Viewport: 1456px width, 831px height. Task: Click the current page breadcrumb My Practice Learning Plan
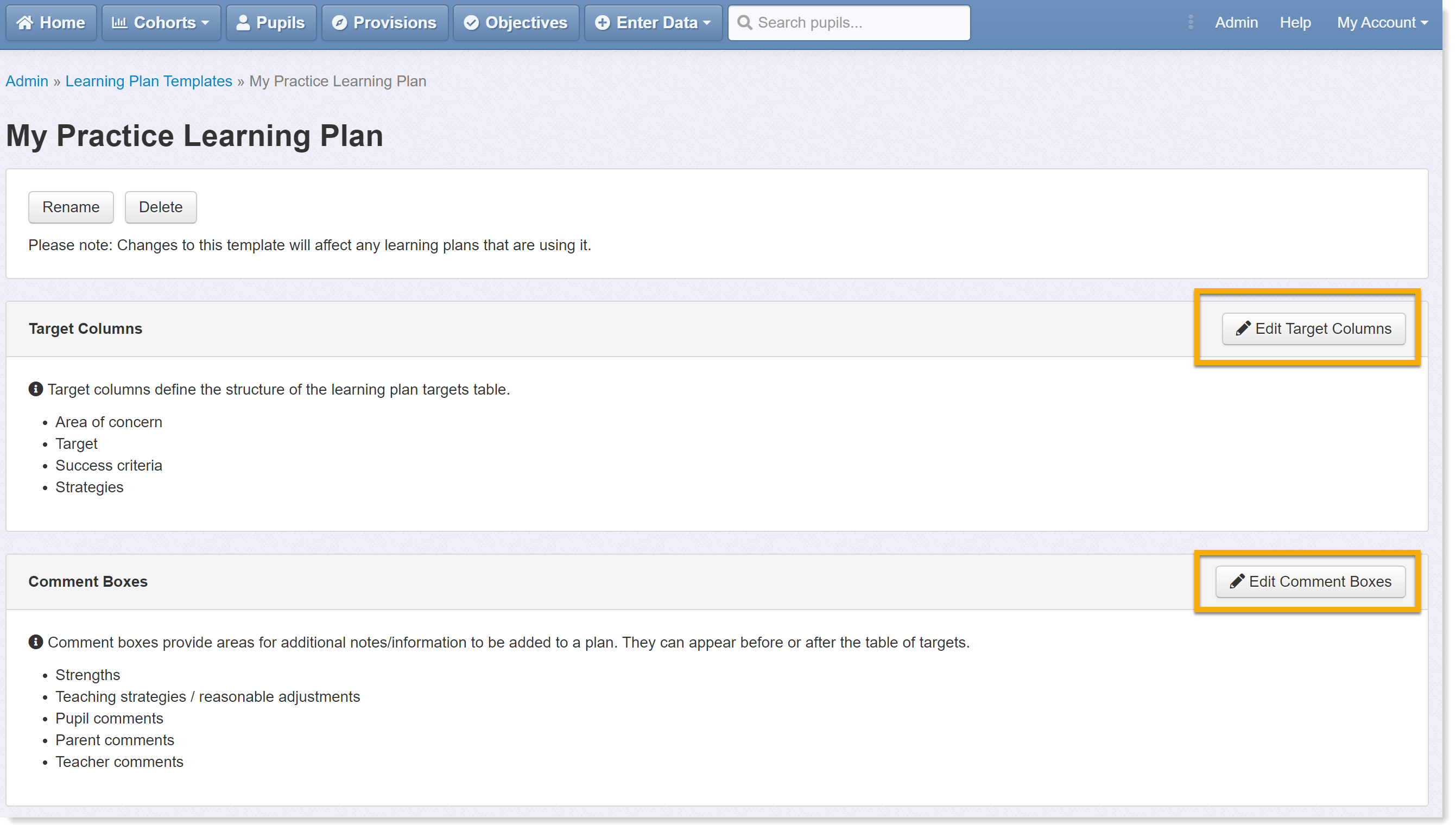(x=337, y=81)
